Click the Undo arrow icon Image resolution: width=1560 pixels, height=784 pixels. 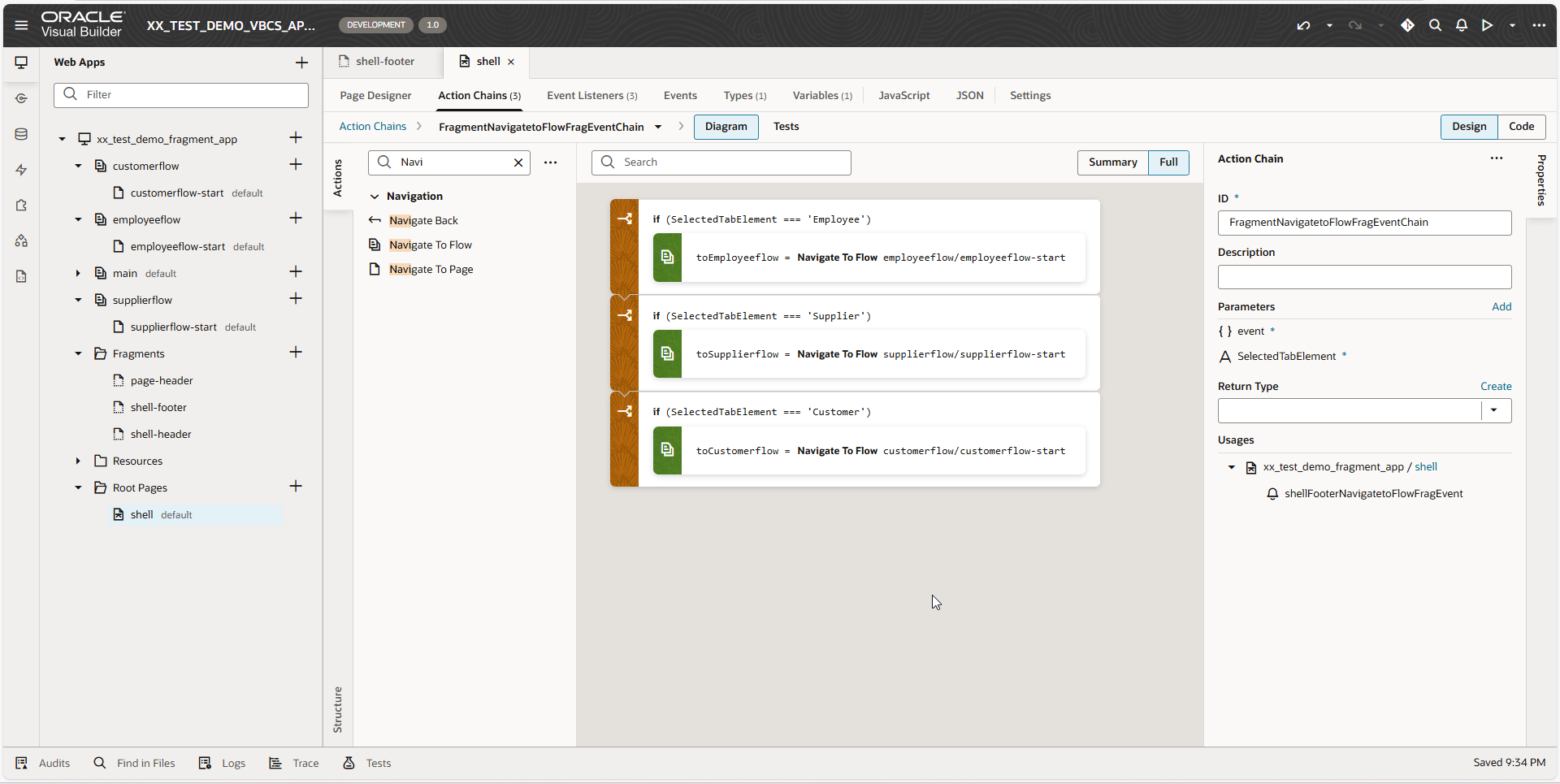click(1303, 25)
